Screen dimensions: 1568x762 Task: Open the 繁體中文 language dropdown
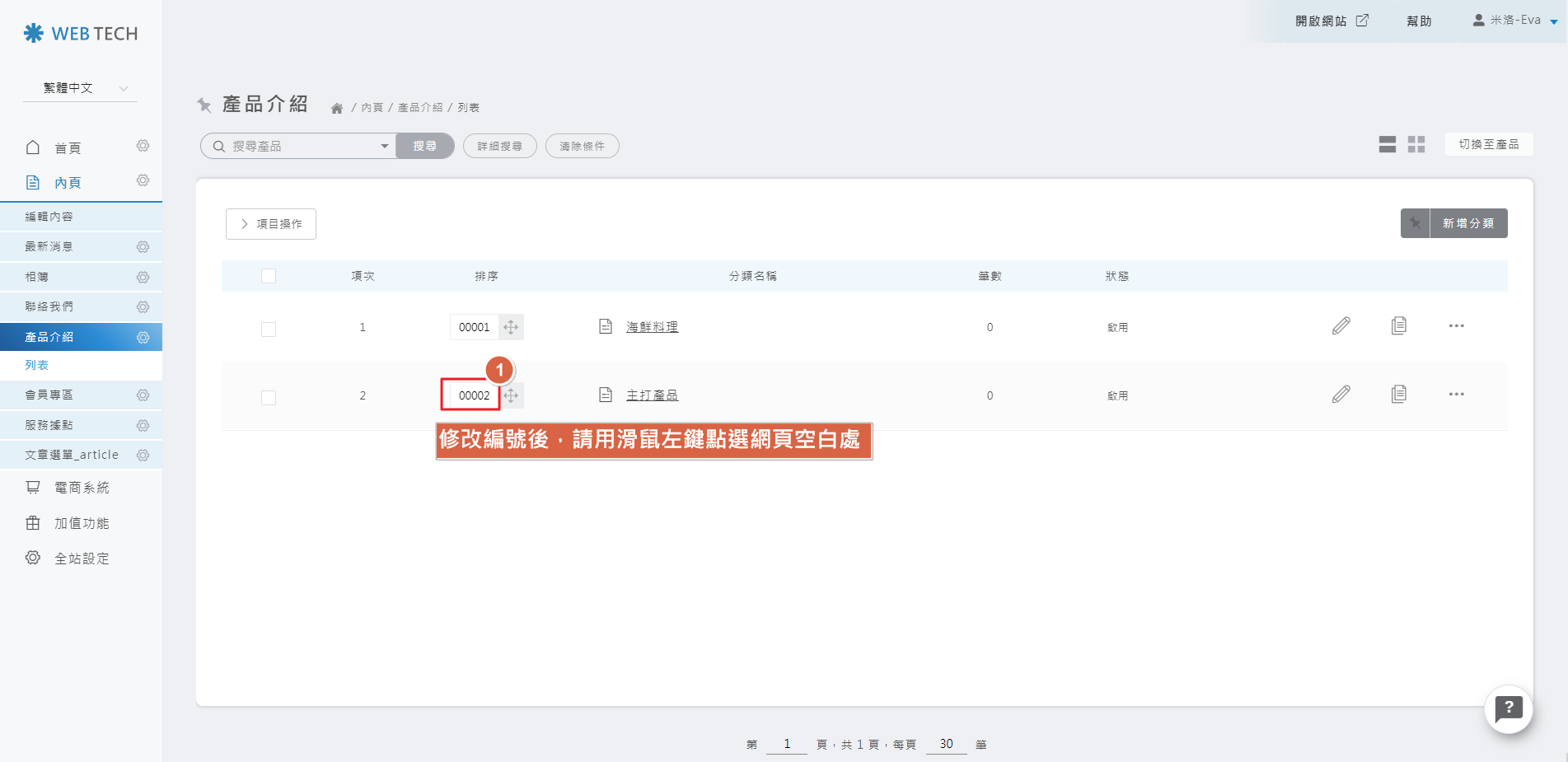(80, 88)
